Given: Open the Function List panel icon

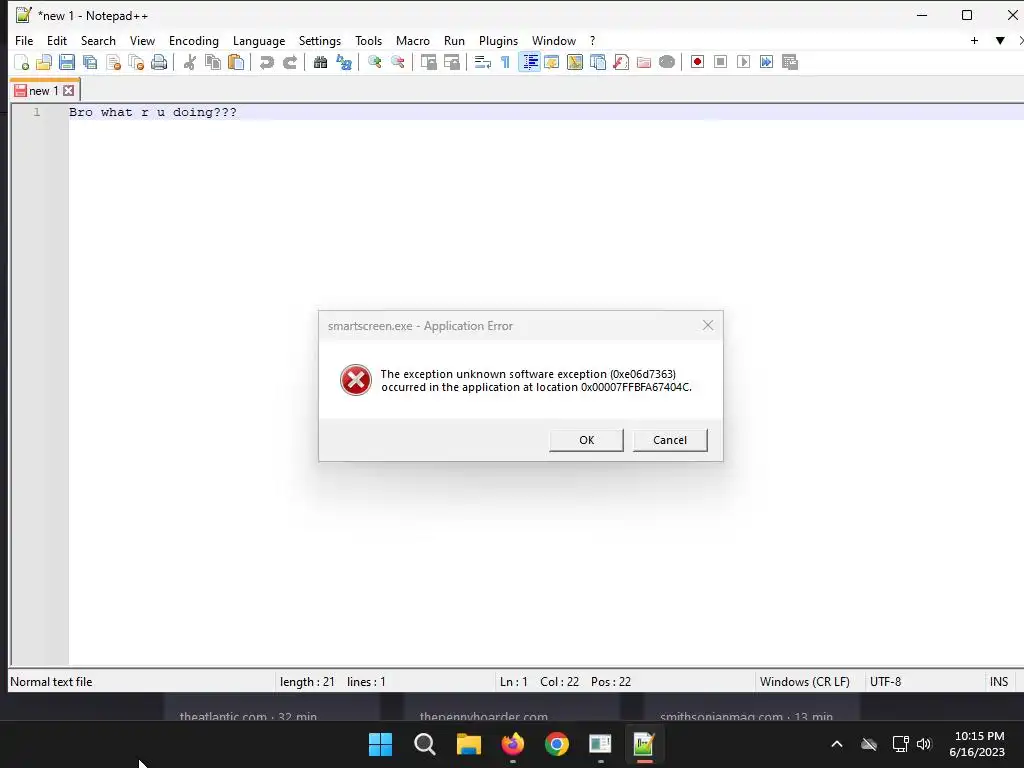Looking at the screenshot, I should (x=621, y=62).
